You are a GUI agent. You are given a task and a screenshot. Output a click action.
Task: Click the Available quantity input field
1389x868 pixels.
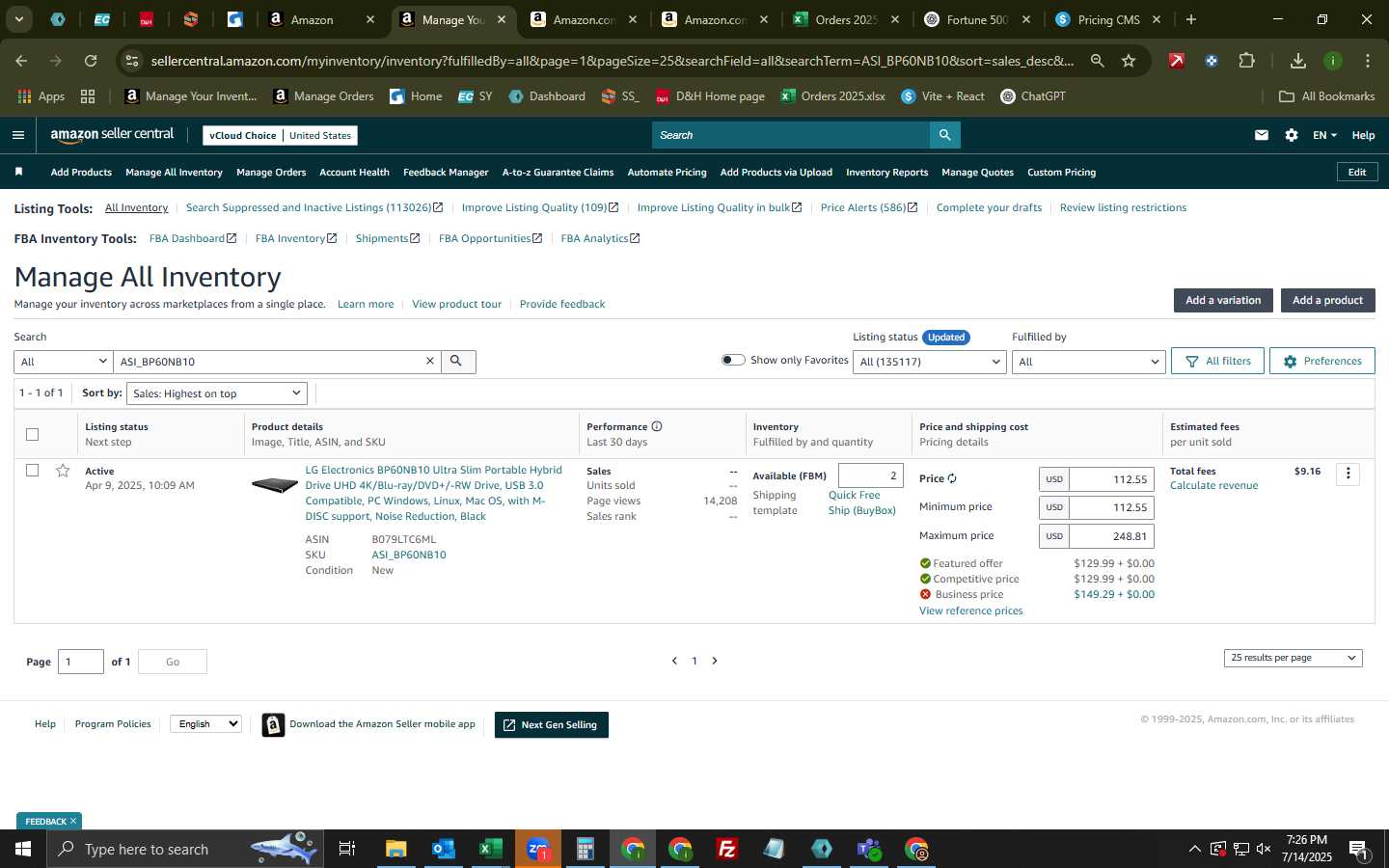(x=870, y=475)
